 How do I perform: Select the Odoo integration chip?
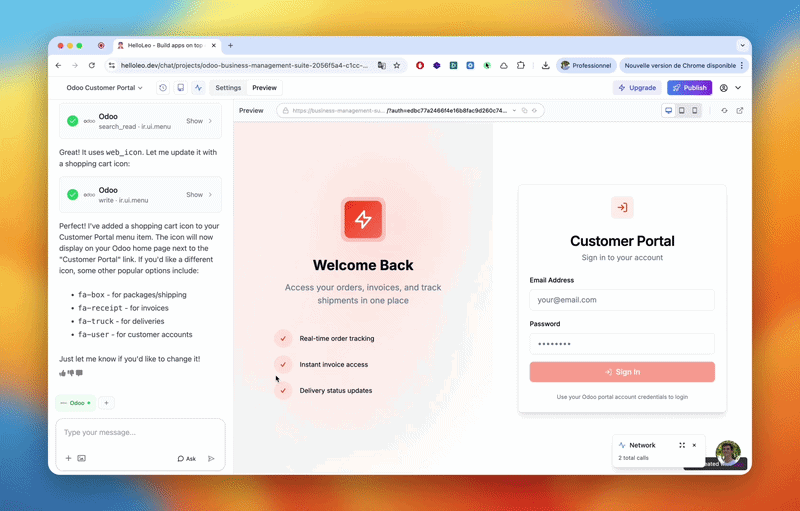click(x=75, y=403)
